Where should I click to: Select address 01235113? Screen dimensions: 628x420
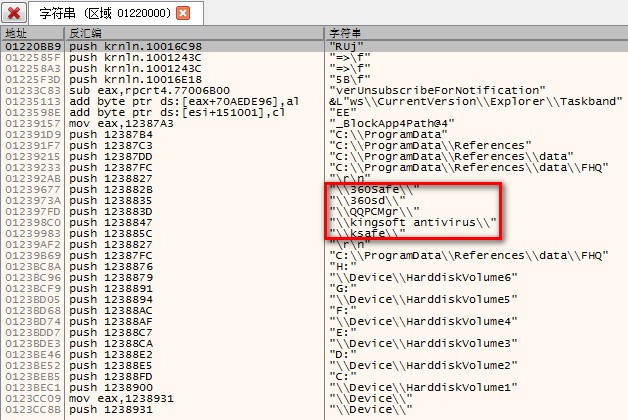click(x=33, y=101)
